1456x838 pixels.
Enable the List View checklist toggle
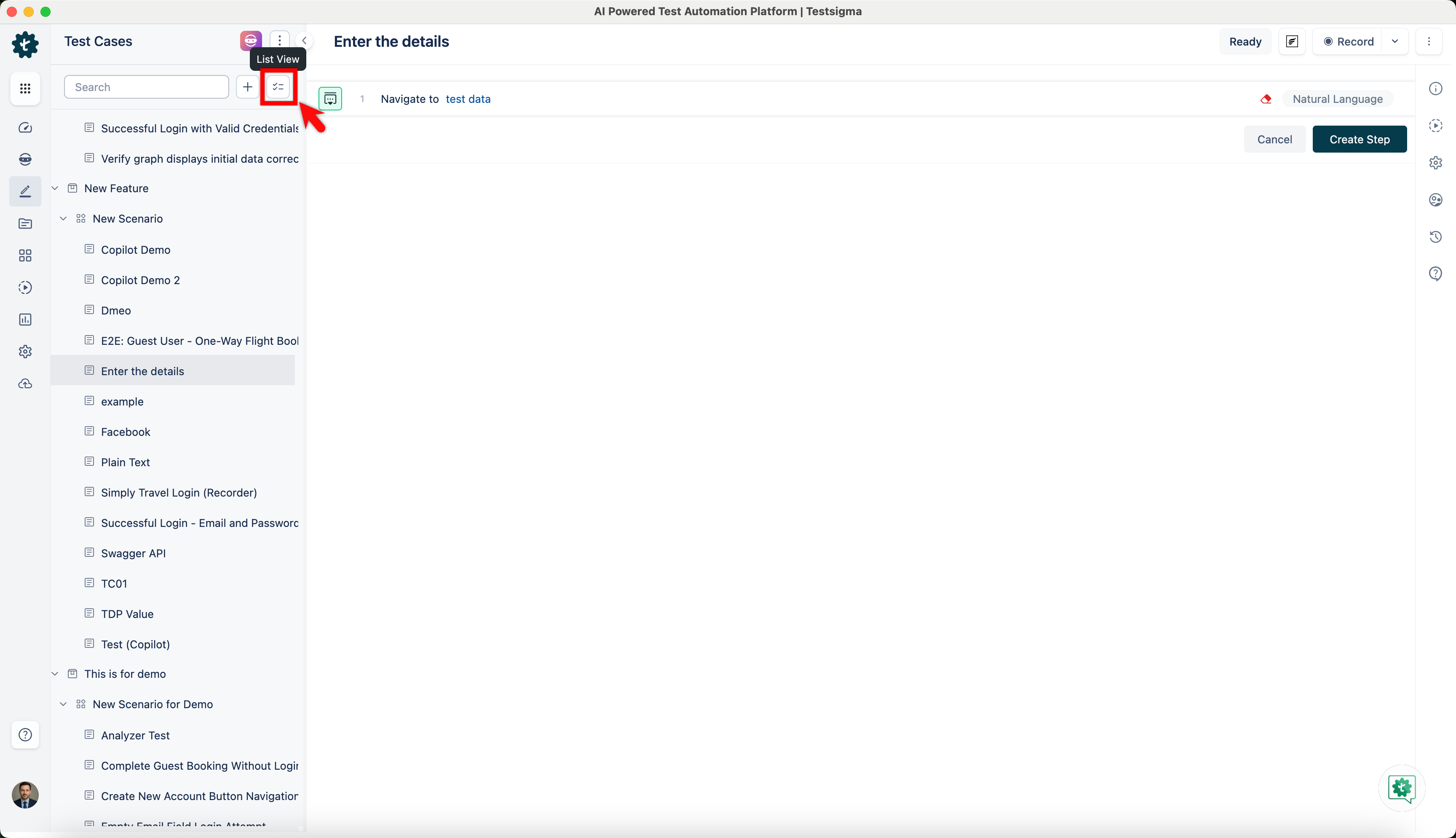(x=278, y=86)
